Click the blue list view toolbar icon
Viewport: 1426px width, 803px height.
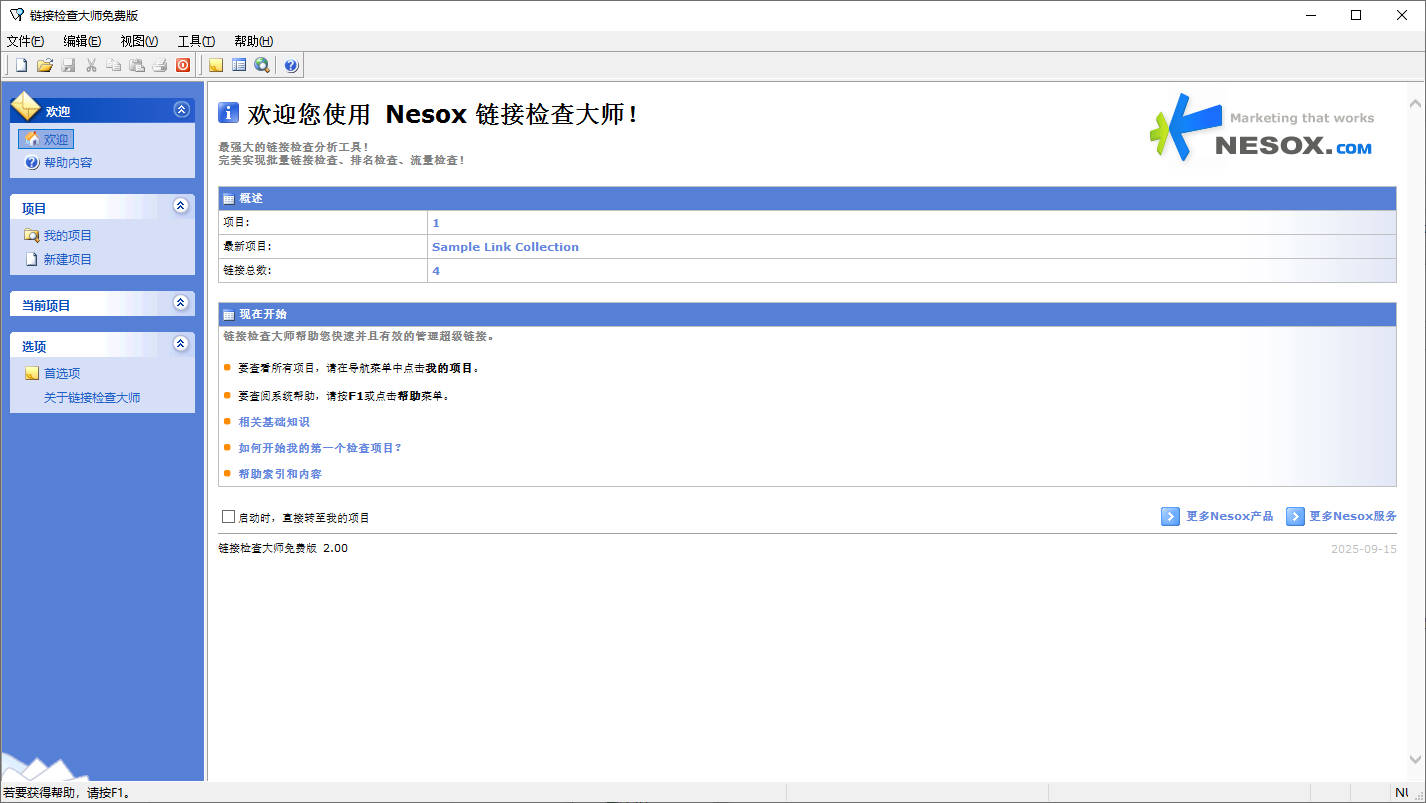tap(238, 66)
